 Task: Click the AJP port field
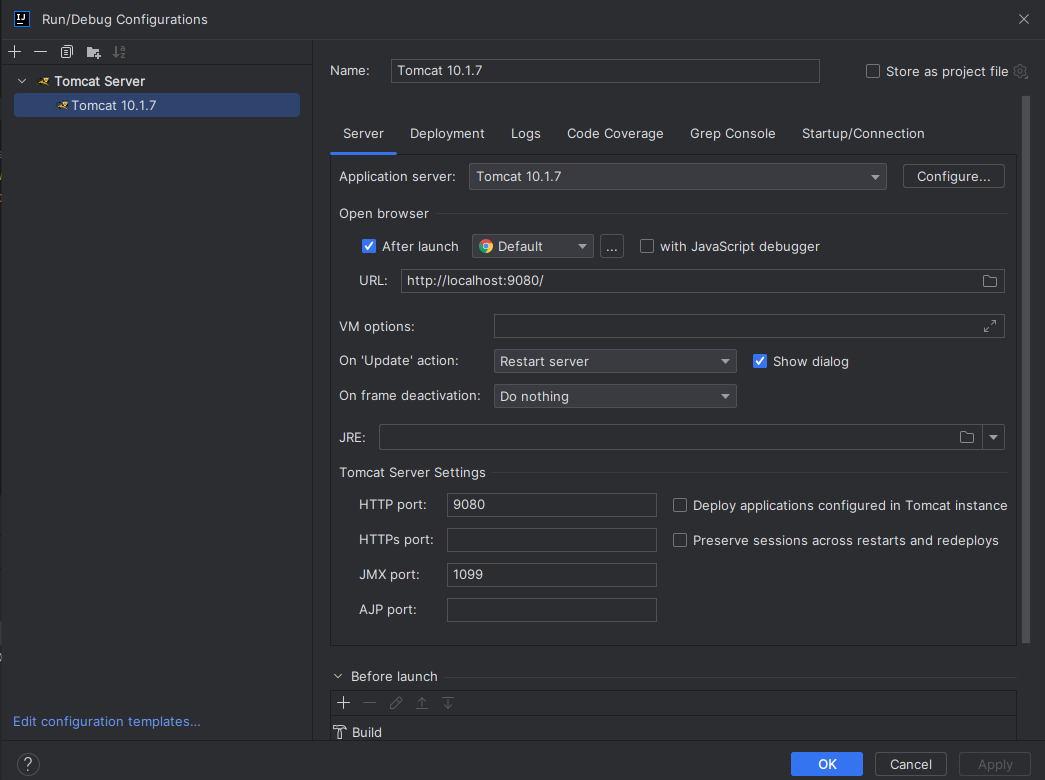pyautogui.click(x=551, y=610)
